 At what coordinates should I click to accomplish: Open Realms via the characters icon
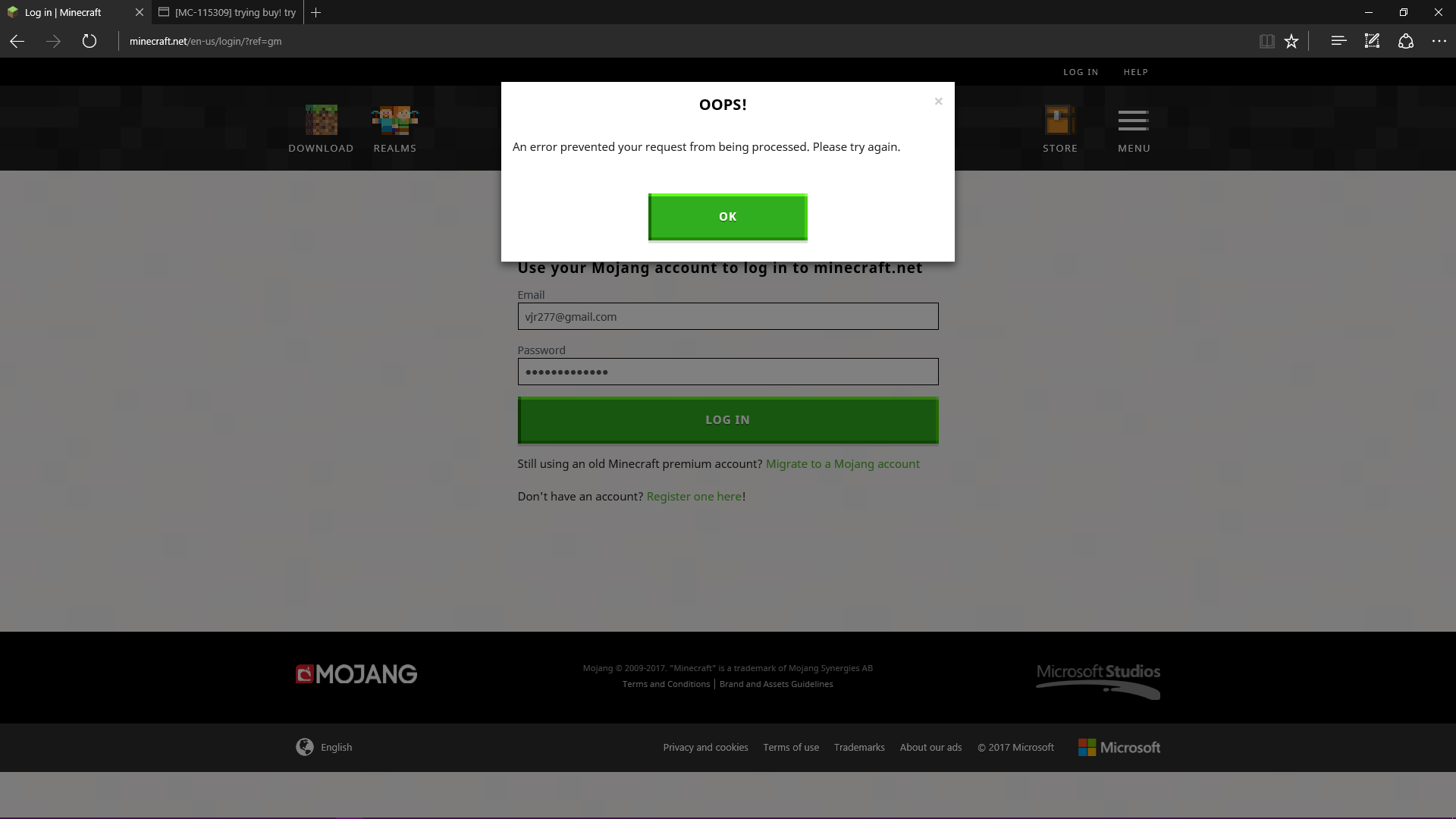[394, 120]
